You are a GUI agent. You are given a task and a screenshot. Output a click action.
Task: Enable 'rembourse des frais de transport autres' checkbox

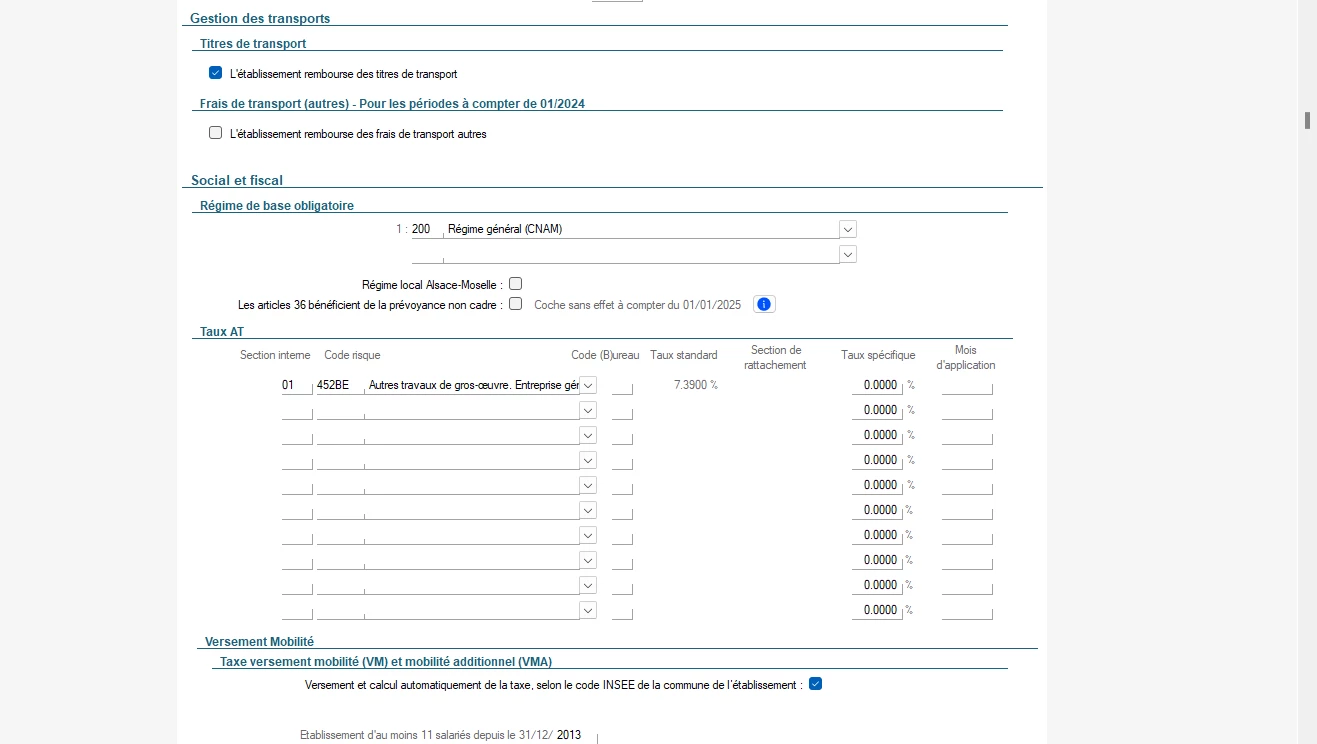point(215,133)
